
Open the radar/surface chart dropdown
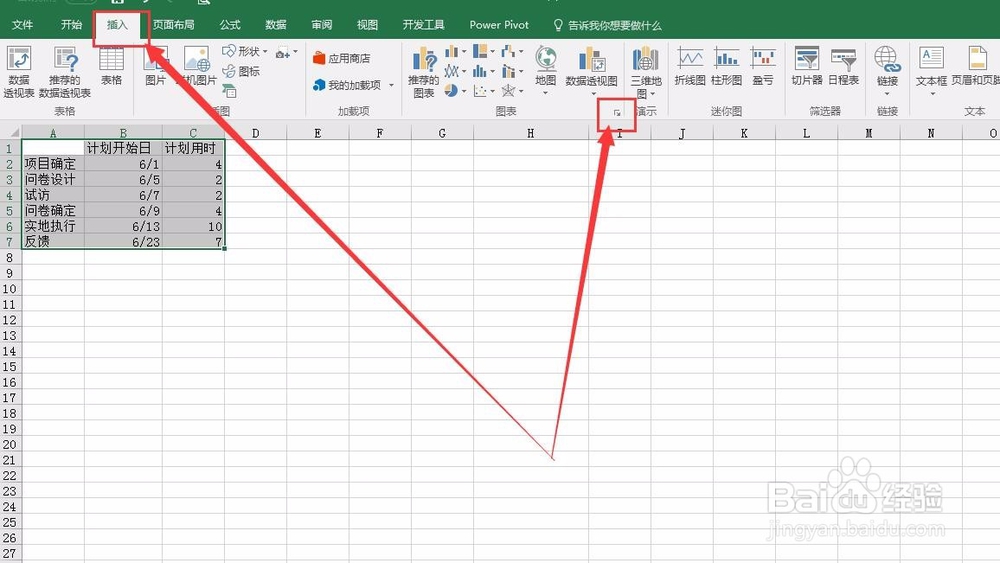[512, 91]
